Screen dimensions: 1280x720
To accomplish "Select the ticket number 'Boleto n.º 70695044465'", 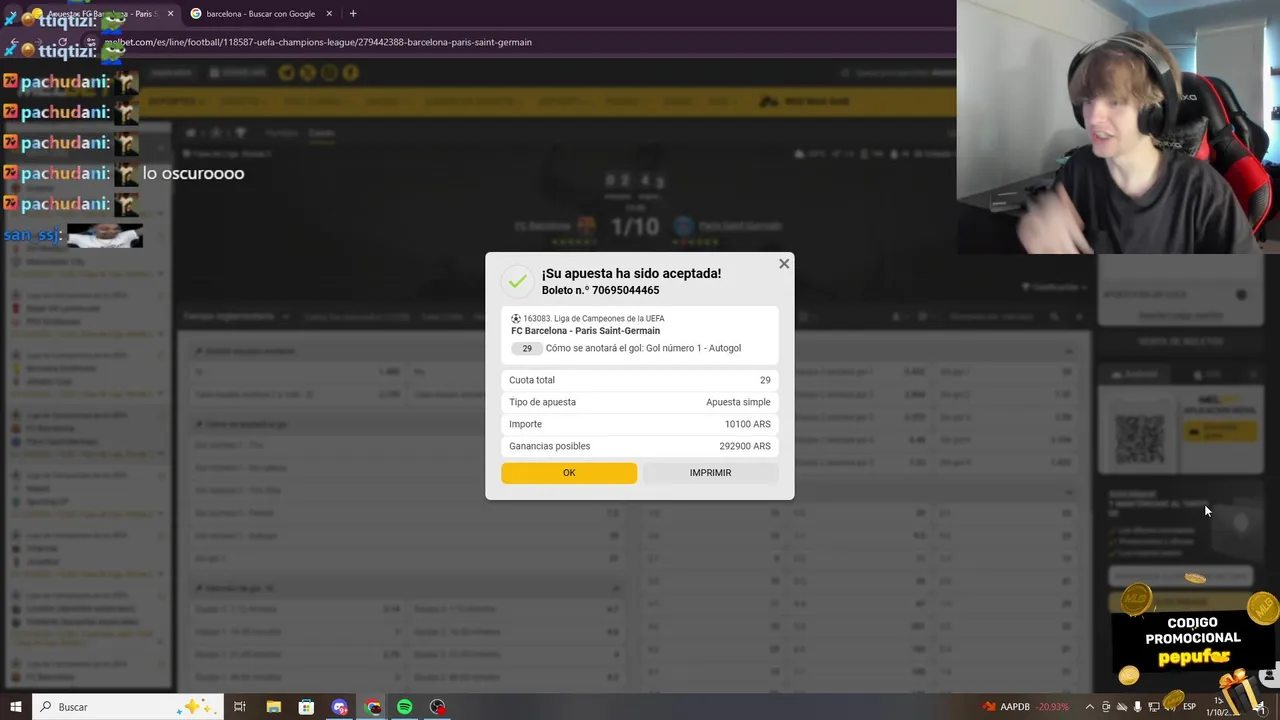I will 600,290.
